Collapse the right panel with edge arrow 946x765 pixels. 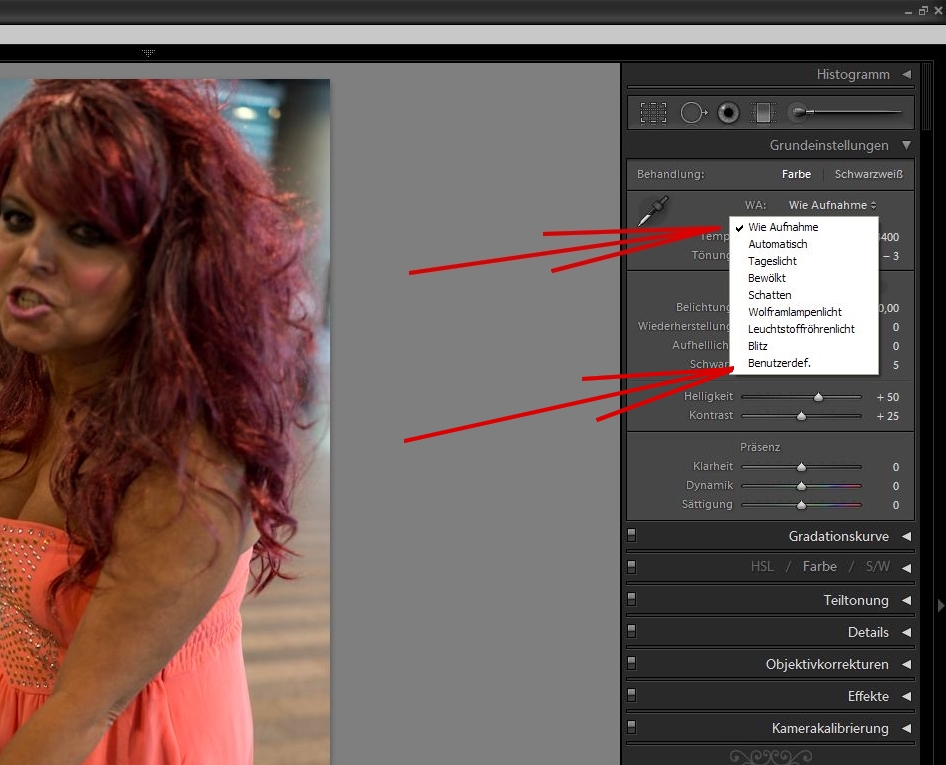coord(940,605)
